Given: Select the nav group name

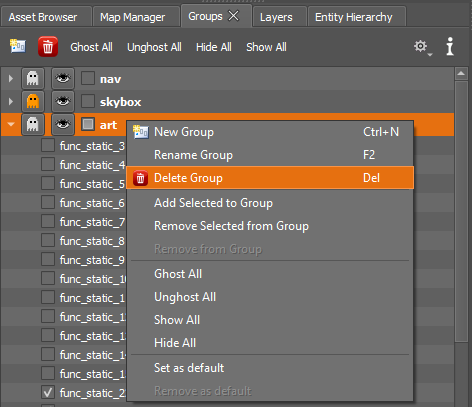Looking at the screenshot, I should pyautogui.click(x=110, y=79).
